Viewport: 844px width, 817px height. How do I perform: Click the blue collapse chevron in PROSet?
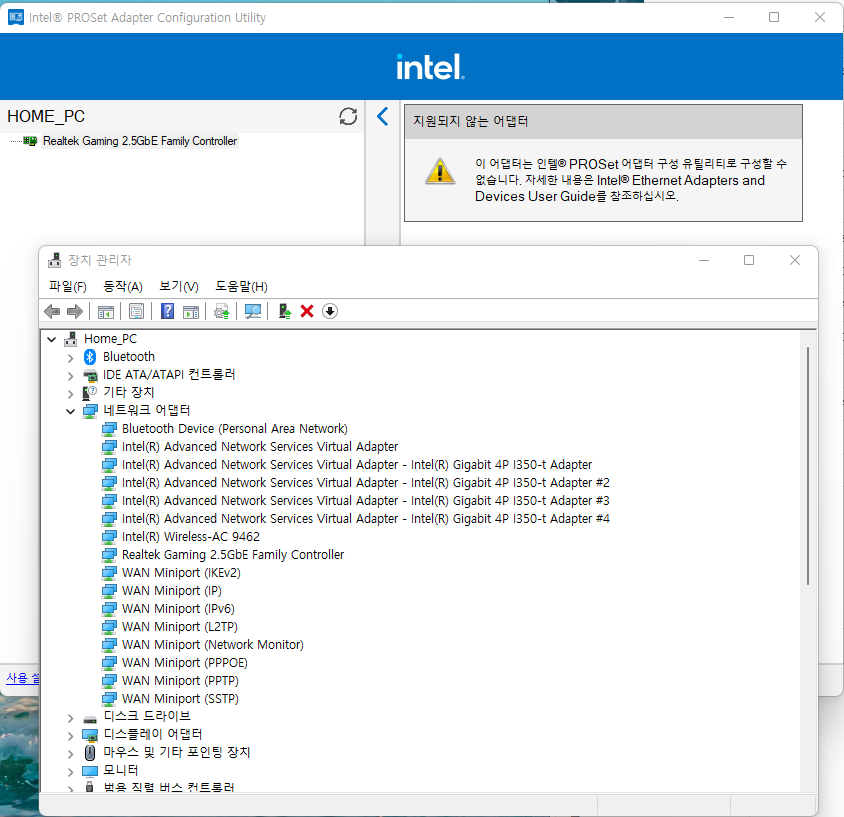(383, 116)
